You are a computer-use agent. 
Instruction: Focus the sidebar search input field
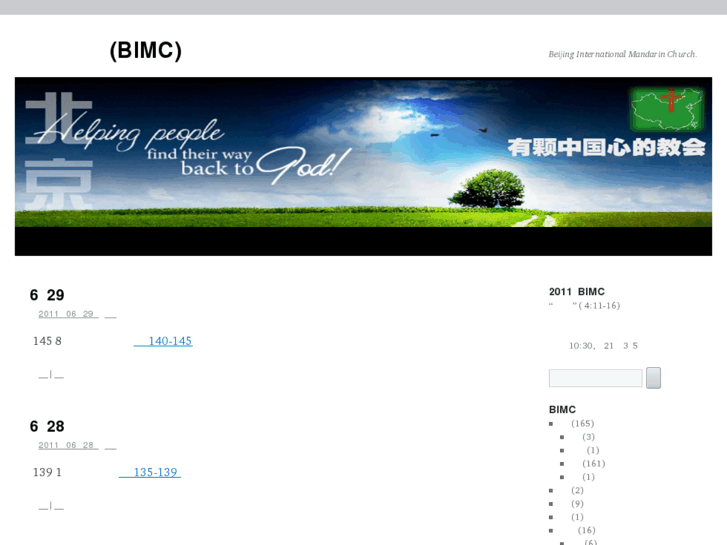click(x=596, y=378)
